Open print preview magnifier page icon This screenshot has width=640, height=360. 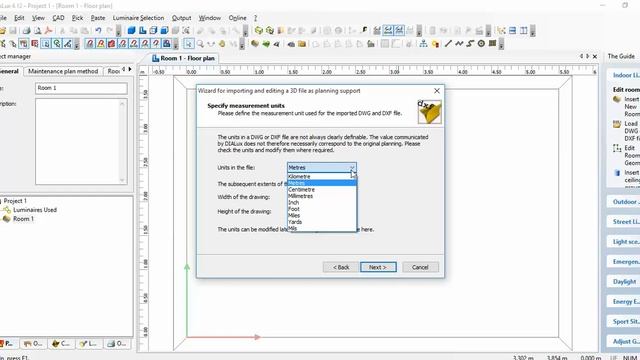pos(38,31)
